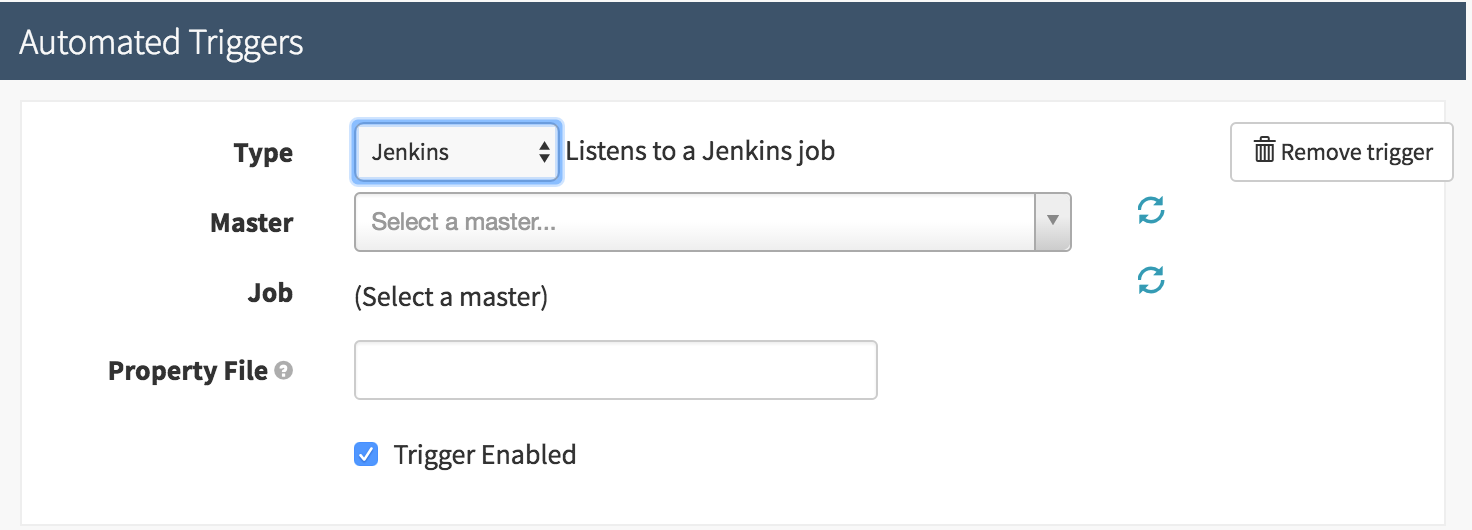Screen dimensions: 1472x530
Task: Click the Property File label
Action: coord(188,371)
